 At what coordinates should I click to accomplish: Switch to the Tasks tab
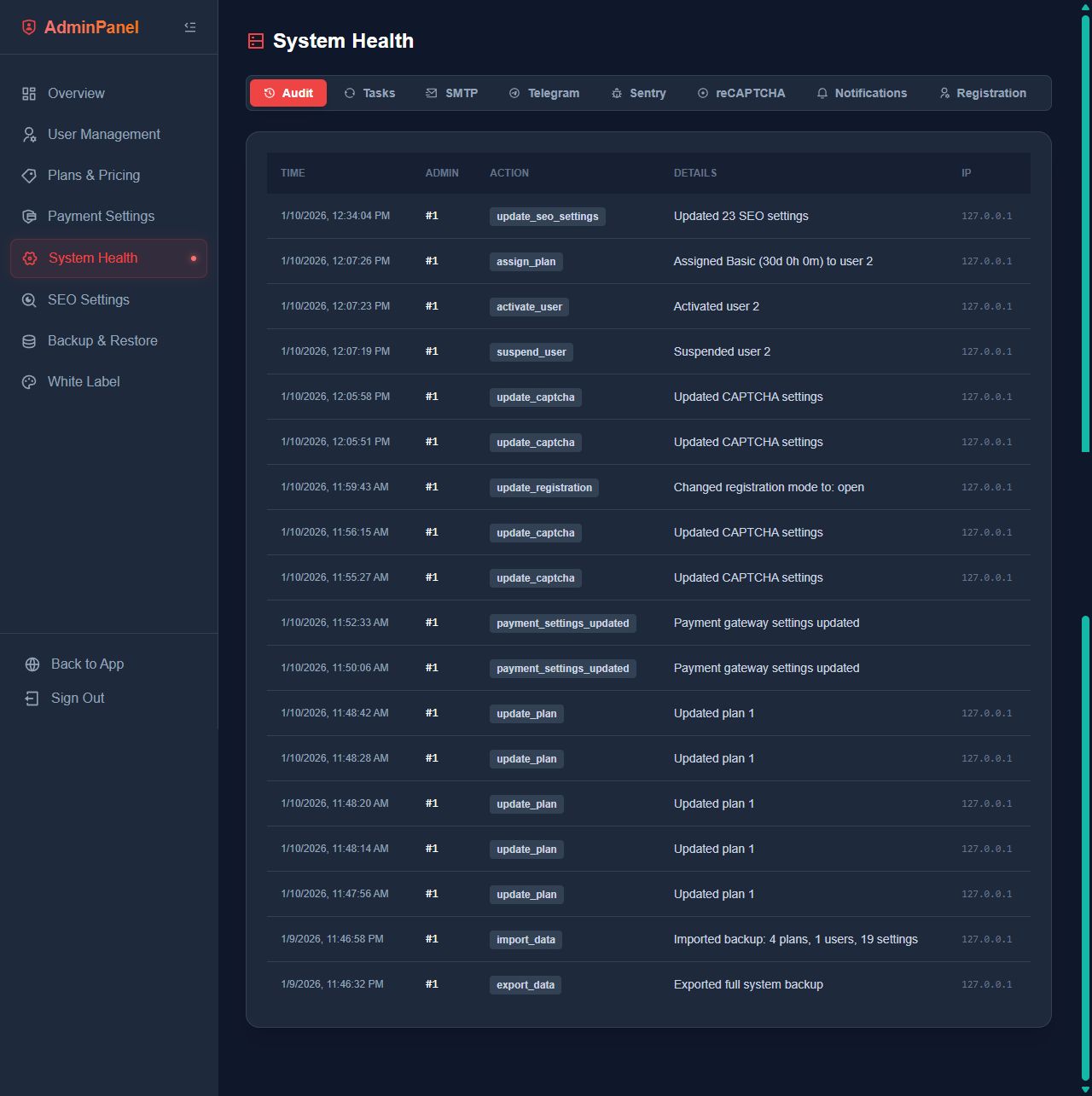pyautogui.click(x=369, y=93)
